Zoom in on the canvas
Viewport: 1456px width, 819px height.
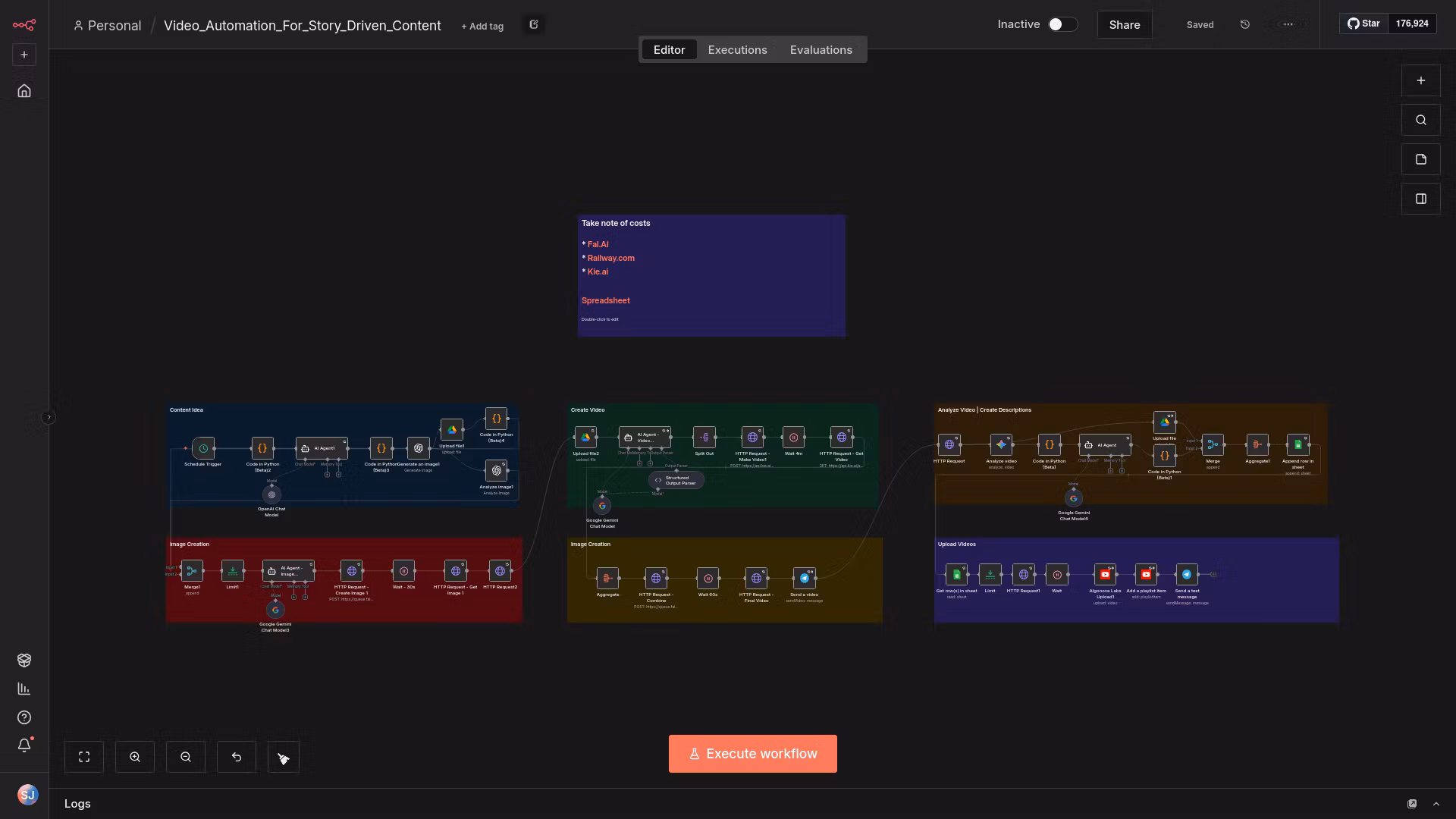click(135, 756)
